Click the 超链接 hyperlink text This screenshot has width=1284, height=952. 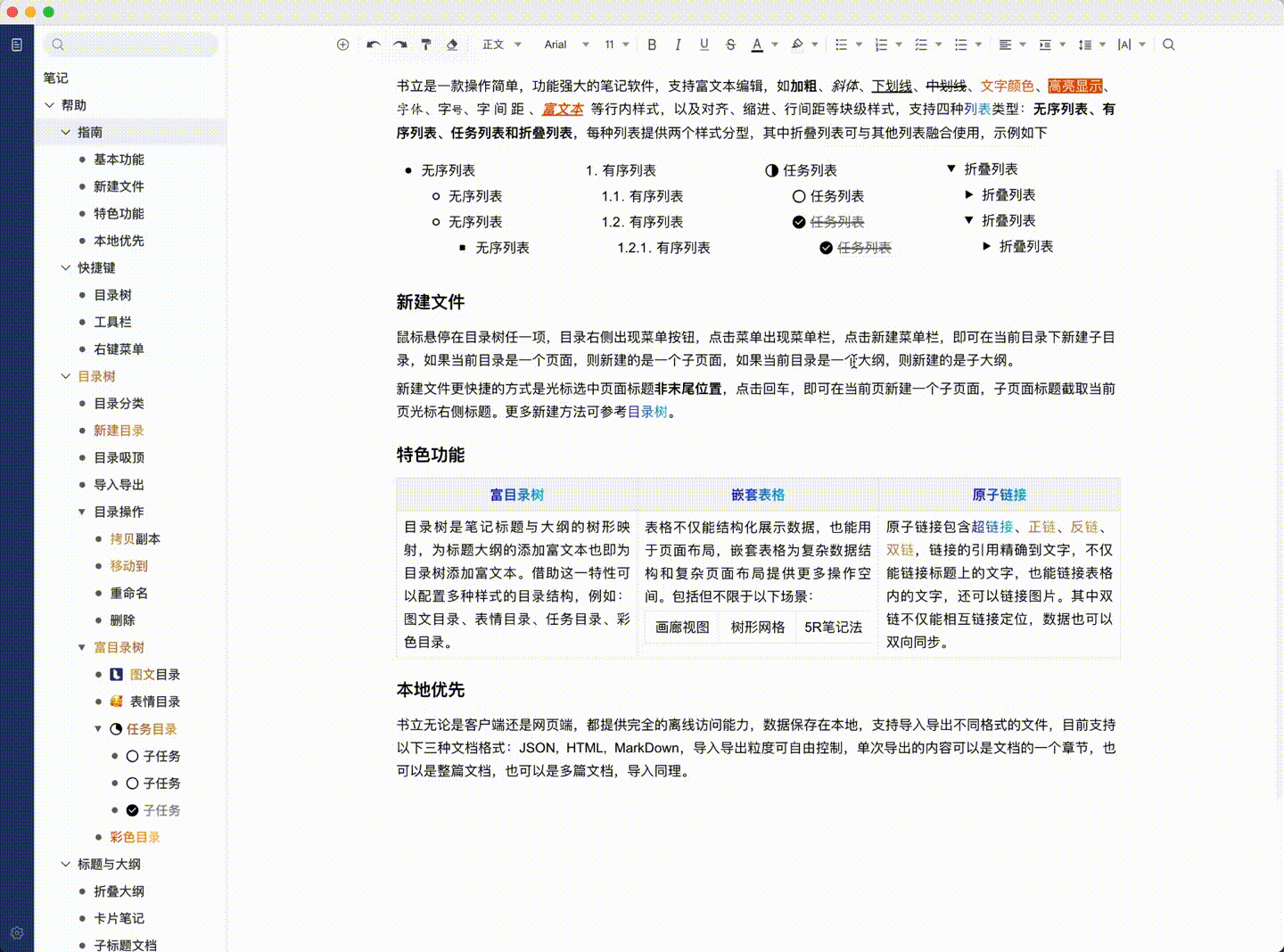tap(992, 527)
